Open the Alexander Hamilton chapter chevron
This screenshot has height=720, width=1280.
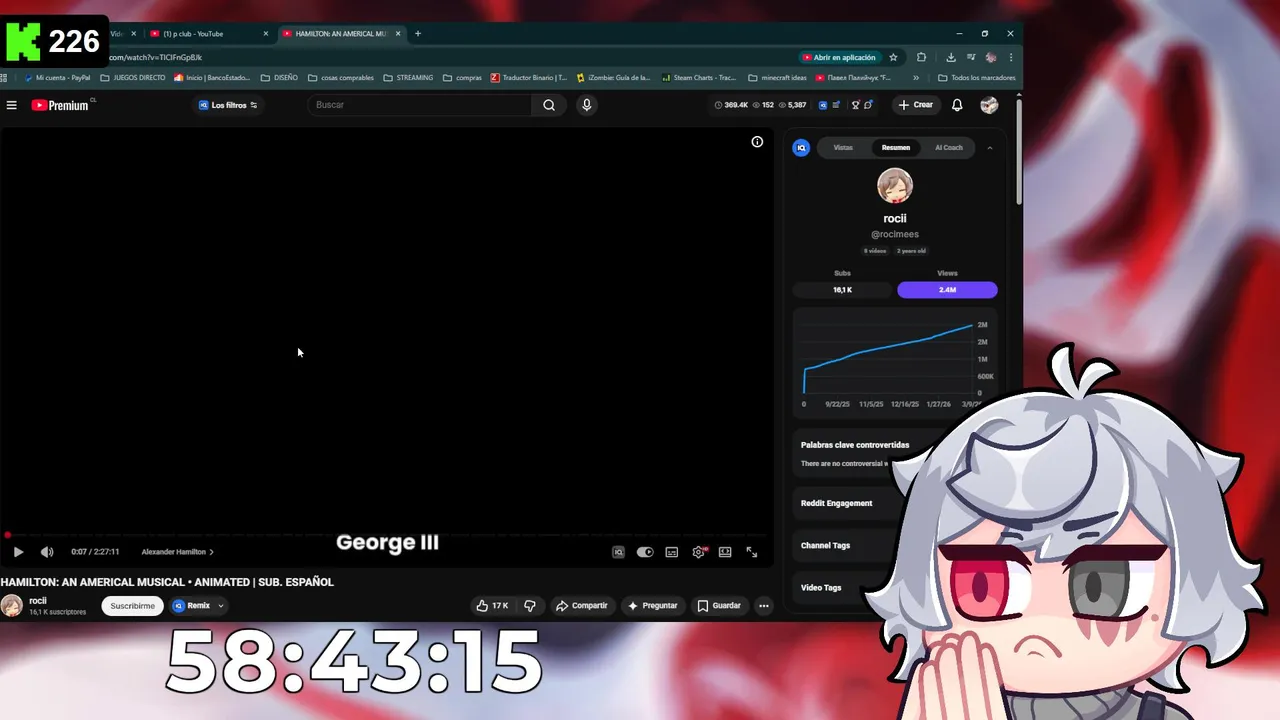tap(211, 552)
